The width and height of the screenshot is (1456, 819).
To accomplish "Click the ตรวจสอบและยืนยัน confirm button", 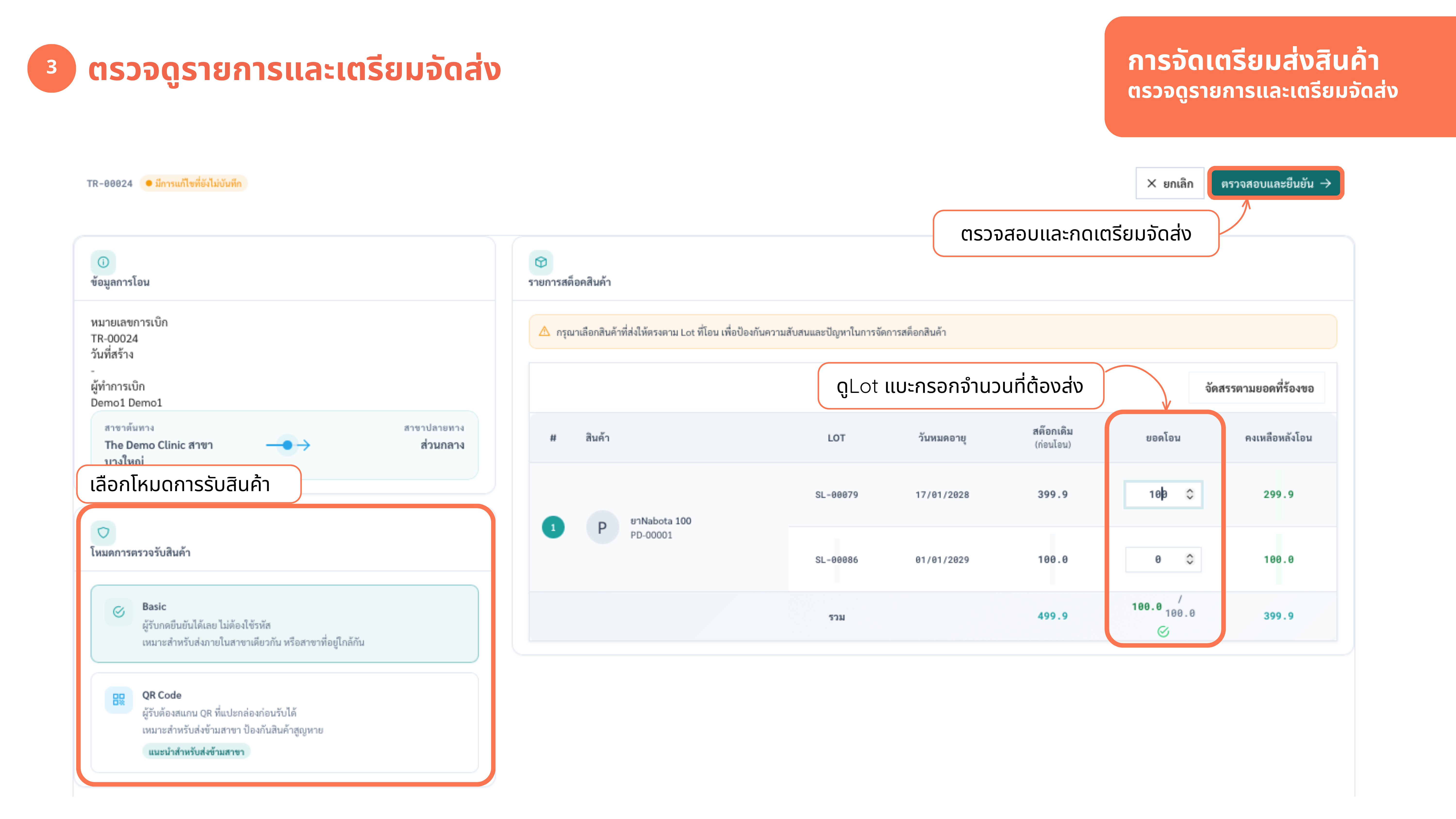I will pyautogui.click(x=1276, y=183).
